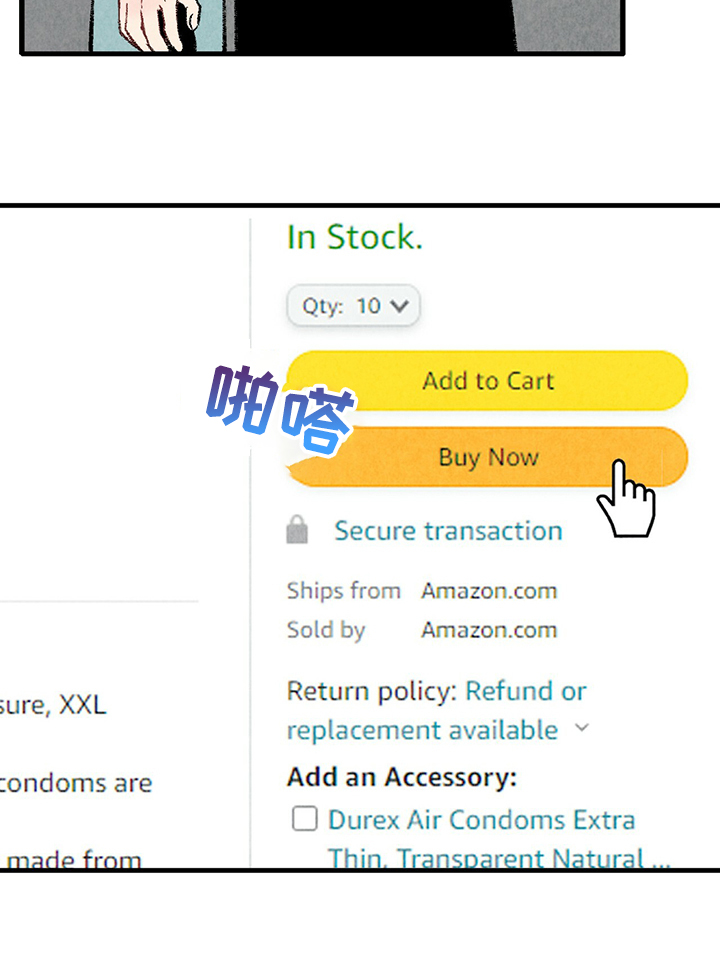Click the padlock icon beside Secure transaction
Viewport: 720px width, 958px height.
297,530
